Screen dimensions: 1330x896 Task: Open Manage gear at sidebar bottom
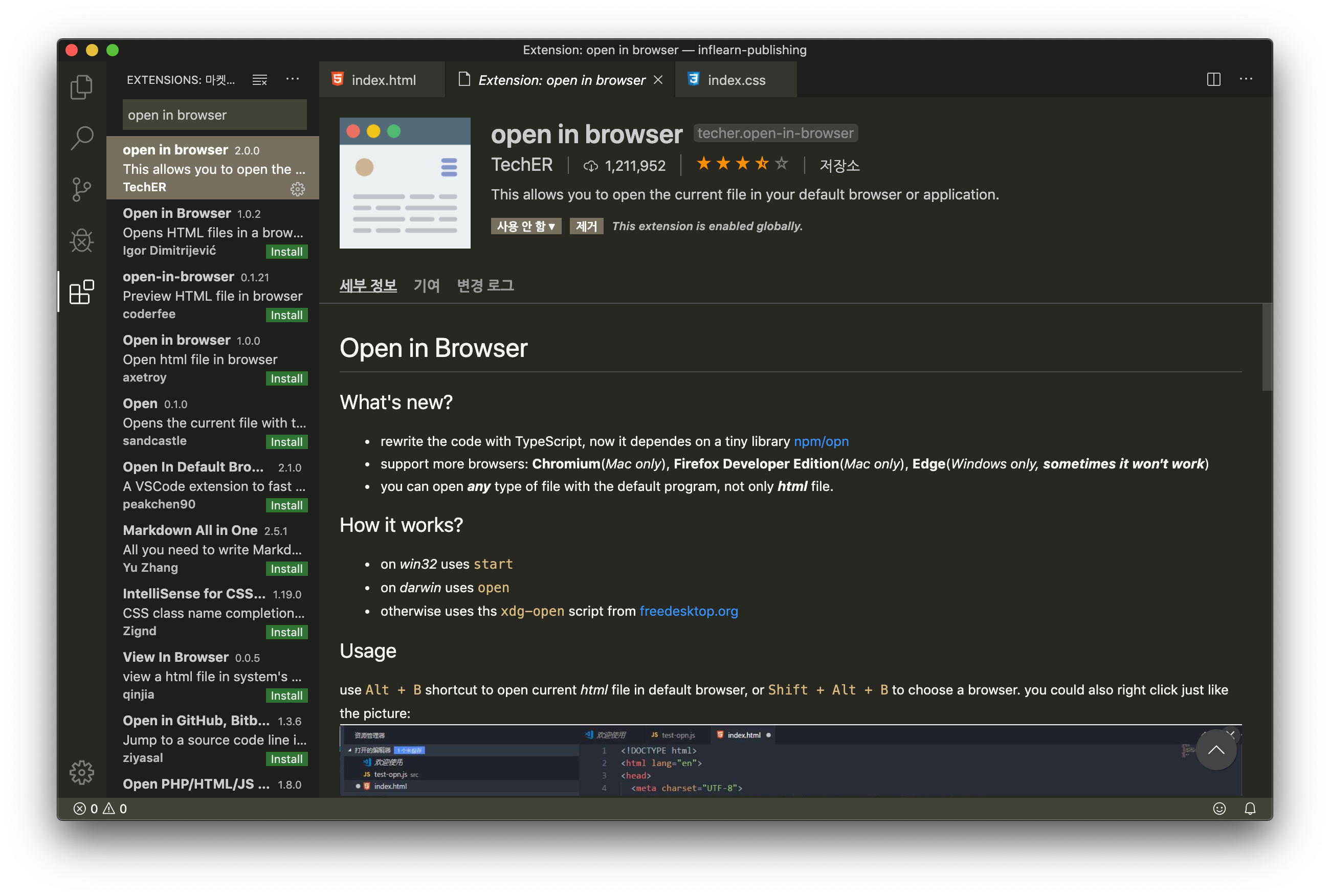81,772
